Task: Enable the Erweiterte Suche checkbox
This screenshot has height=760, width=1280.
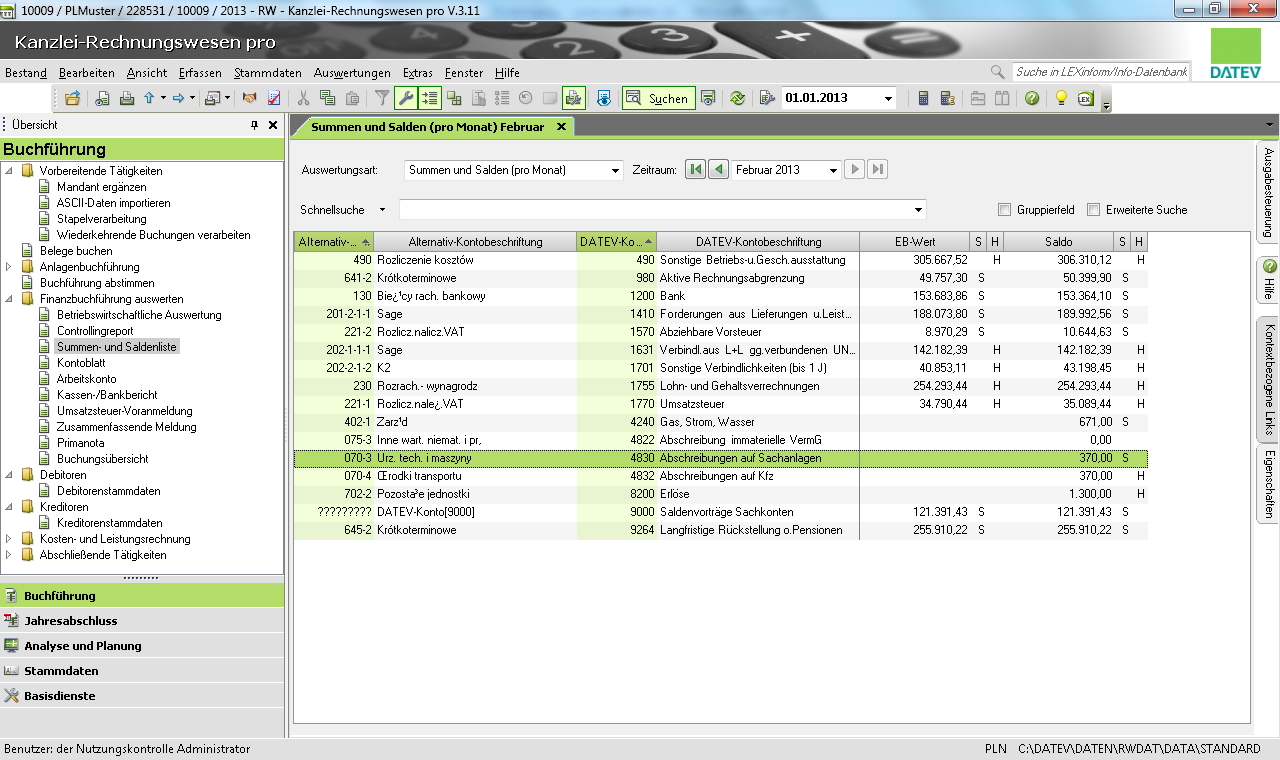Action: point(1094,210)
